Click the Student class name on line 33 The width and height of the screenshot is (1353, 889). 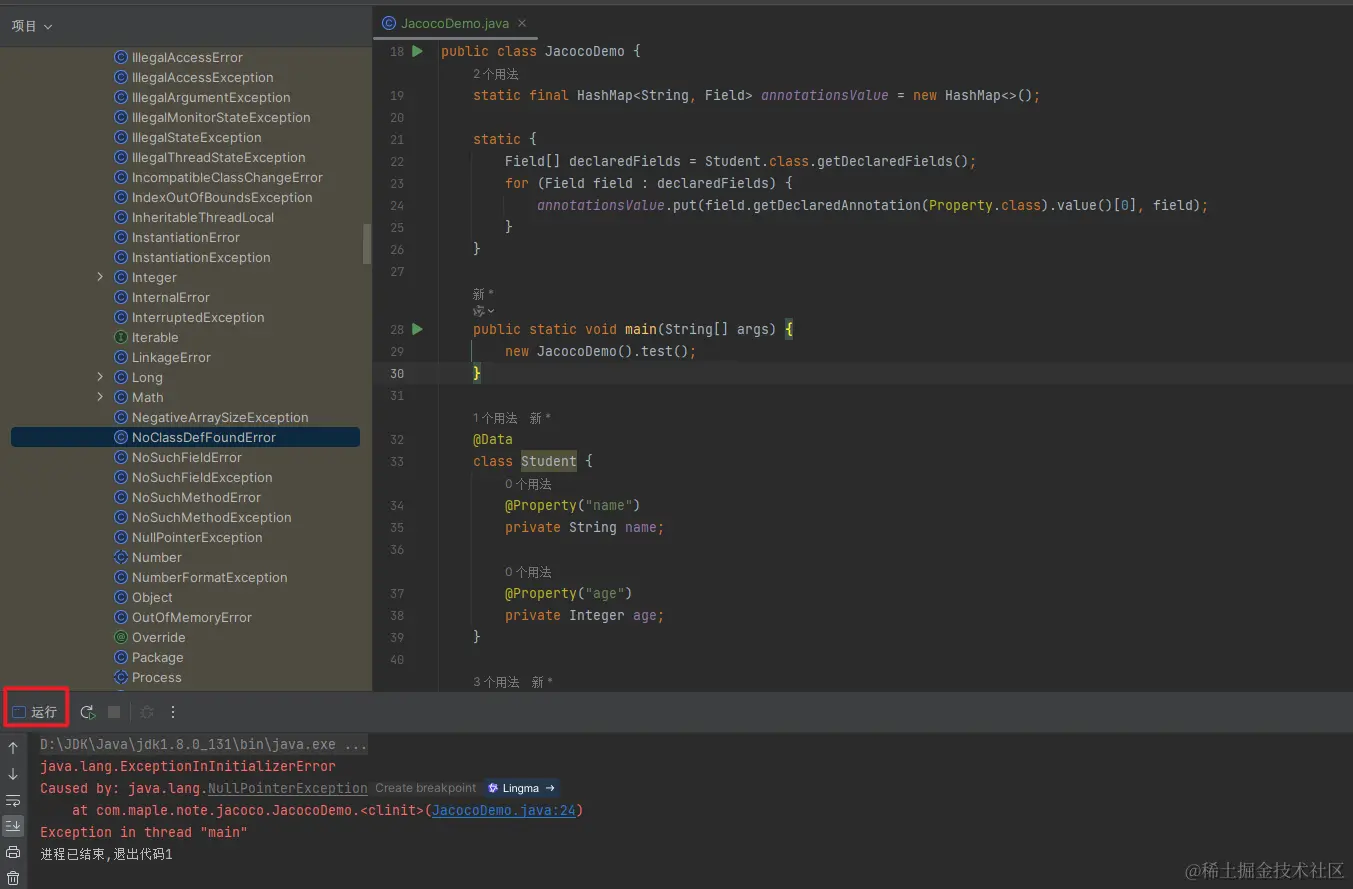(x=549, y=461)
